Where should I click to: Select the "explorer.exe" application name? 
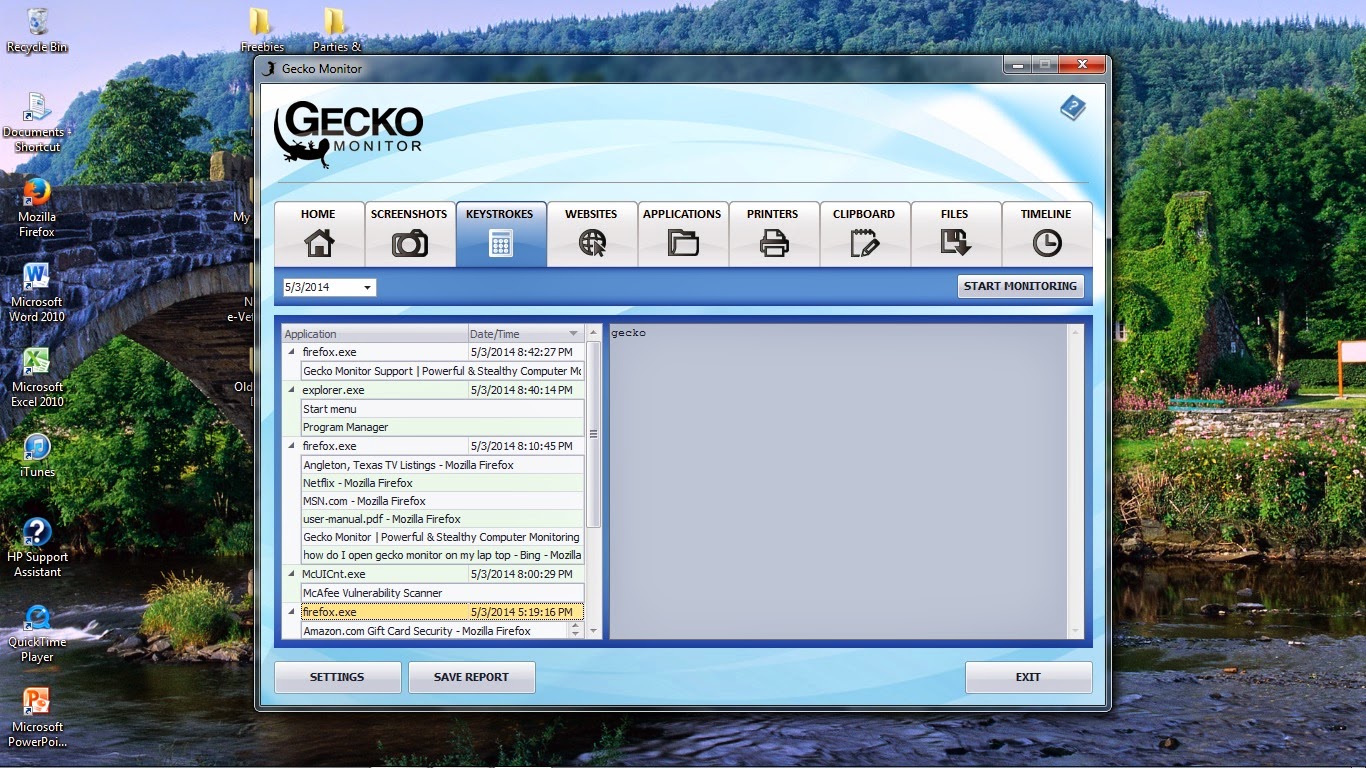(333, 390)
